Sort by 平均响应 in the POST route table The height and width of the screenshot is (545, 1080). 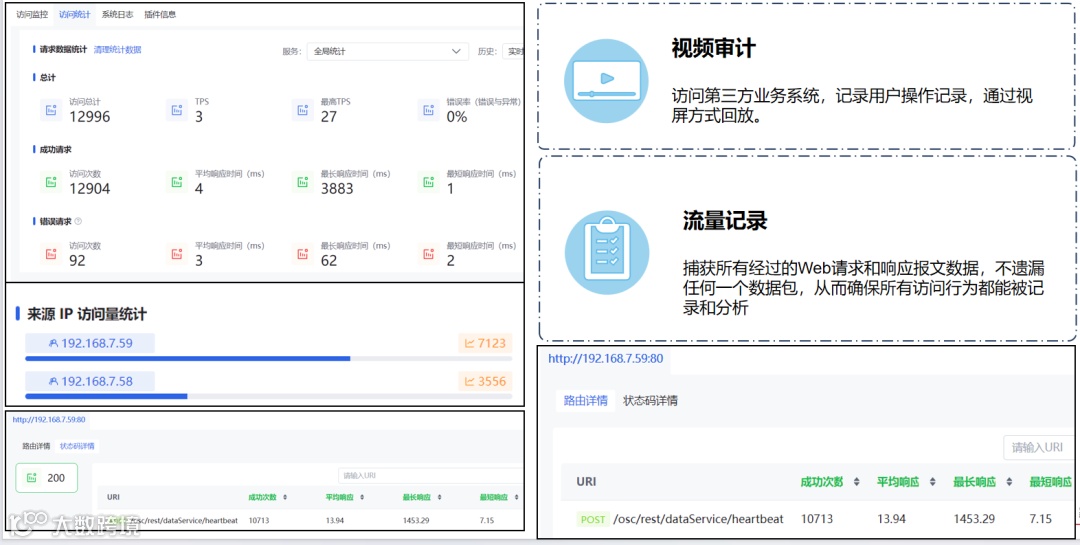tap(933, 482)
